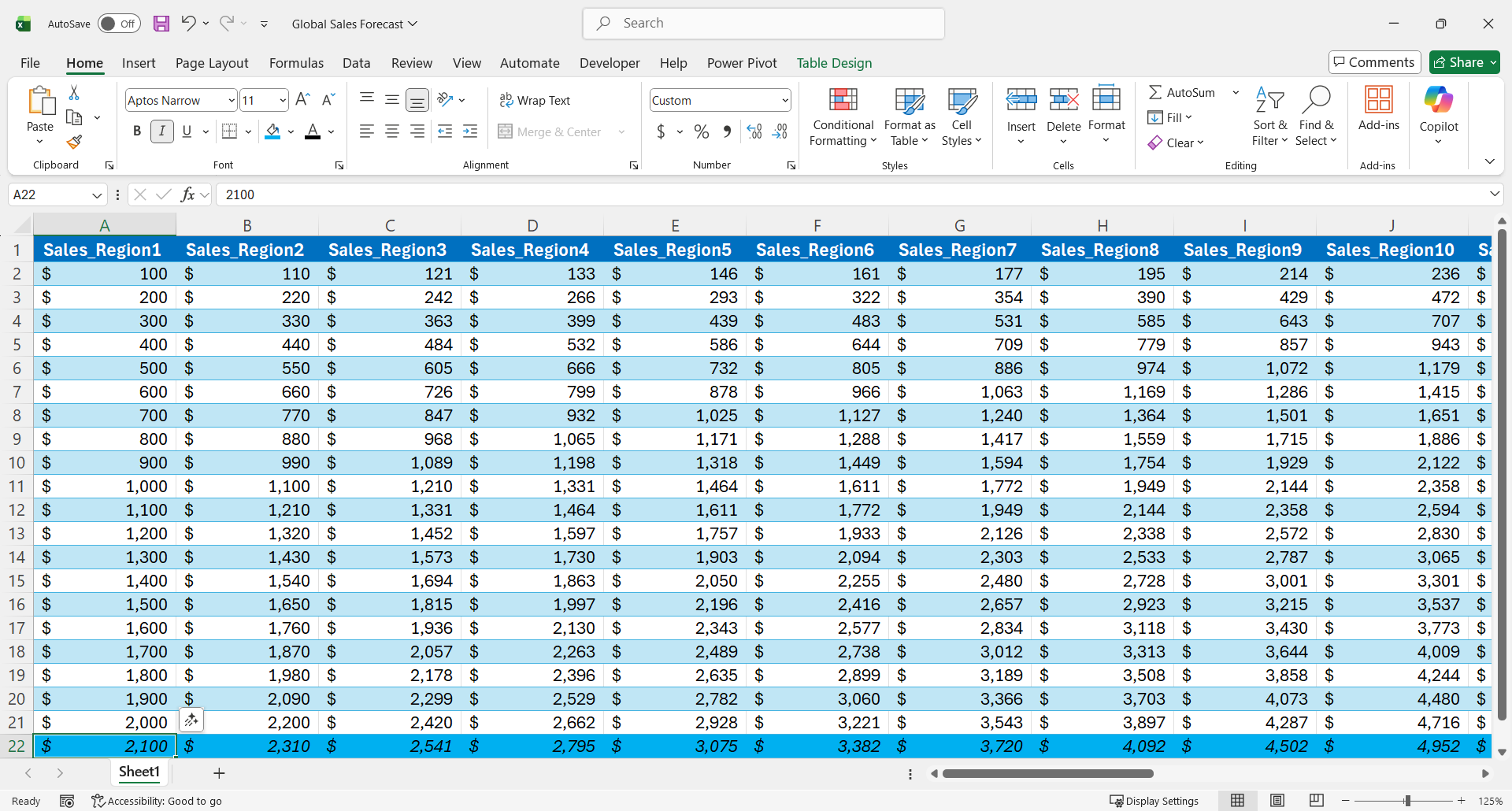Toggle Italic formatting off
This screenshot has height=811, width=1512.
click(x=161, y=131)
